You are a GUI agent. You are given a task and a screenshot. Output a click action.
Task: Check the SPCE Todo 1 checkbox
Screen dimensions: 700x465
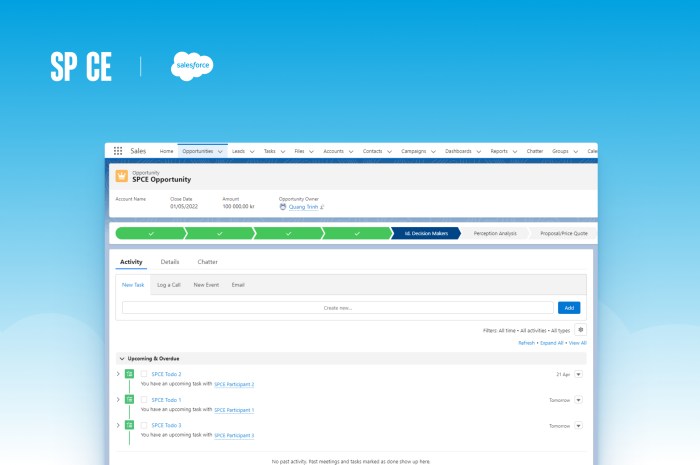(144, 399)
